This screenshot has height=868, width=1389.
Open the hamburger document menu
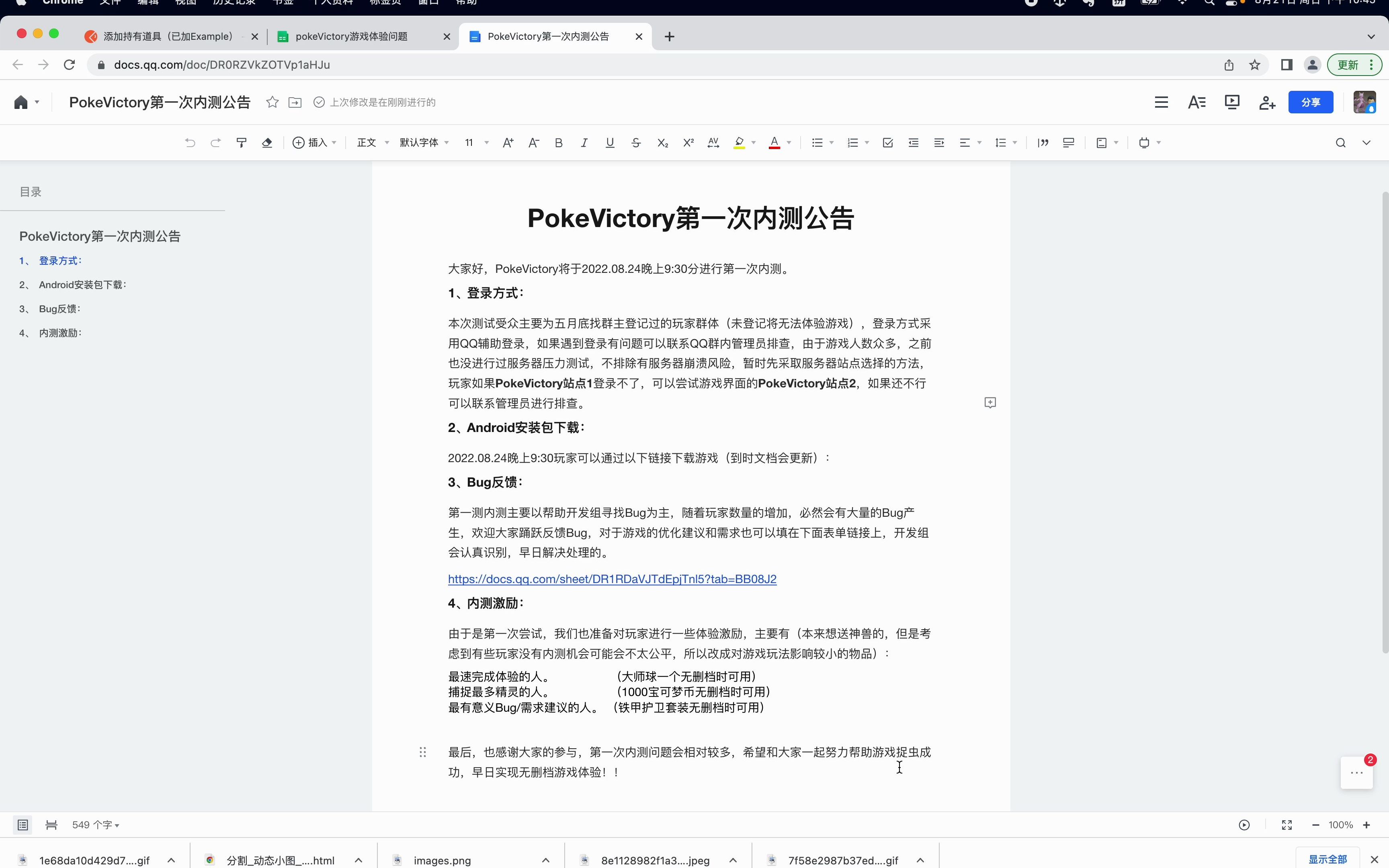[1161, 102]
